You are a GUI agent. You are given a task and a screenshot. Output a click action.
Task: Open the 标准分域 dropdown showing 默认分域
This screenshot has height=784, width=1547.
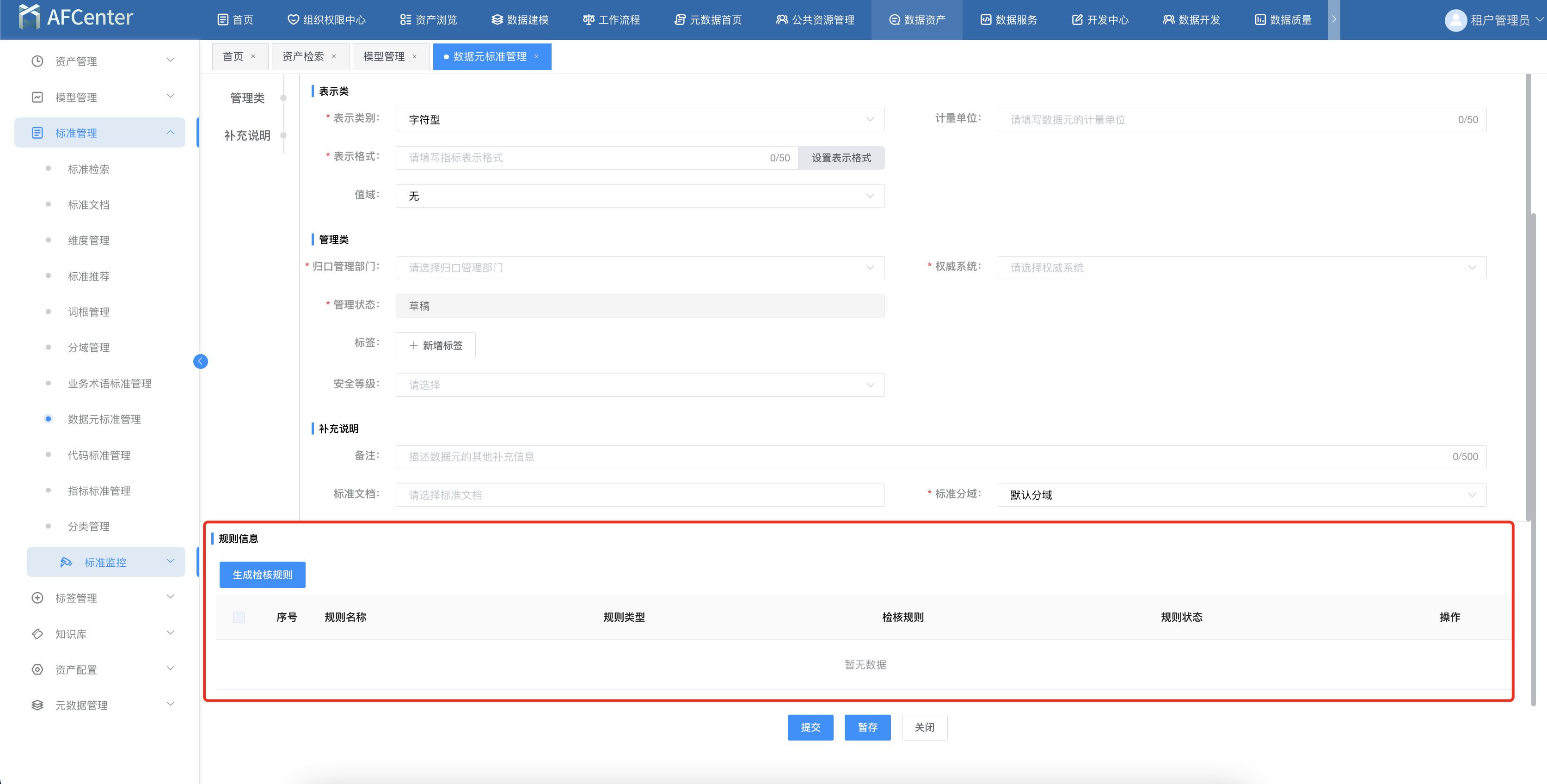1241,495
